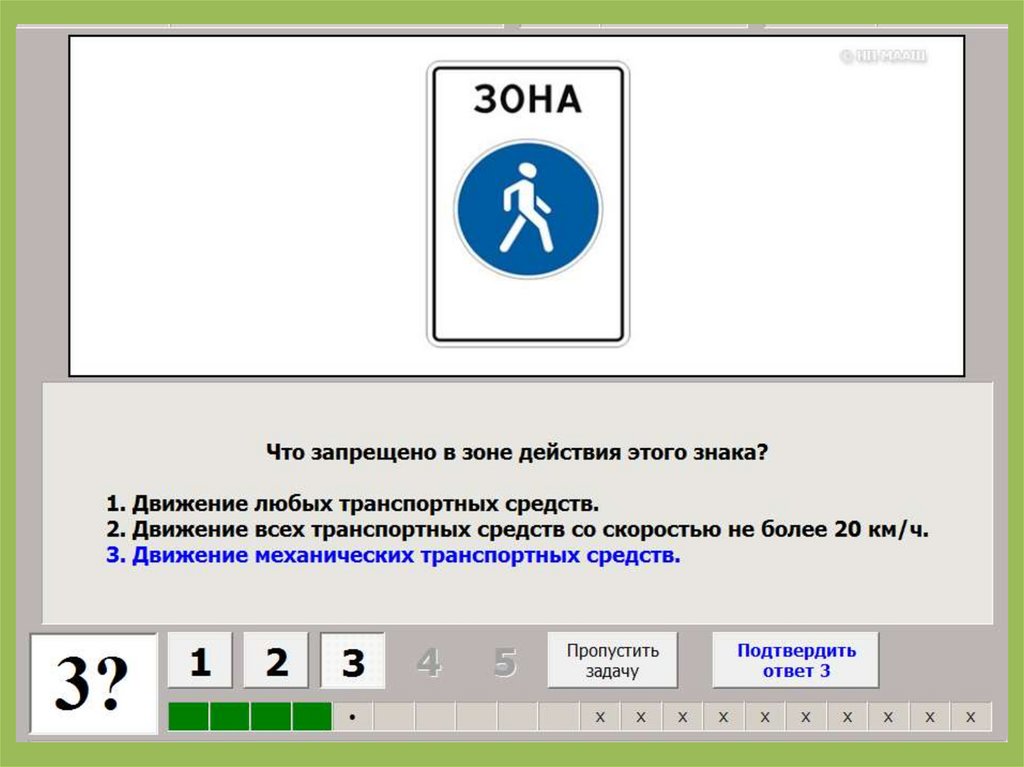Select answer button number 3

(x=352, y=661)
